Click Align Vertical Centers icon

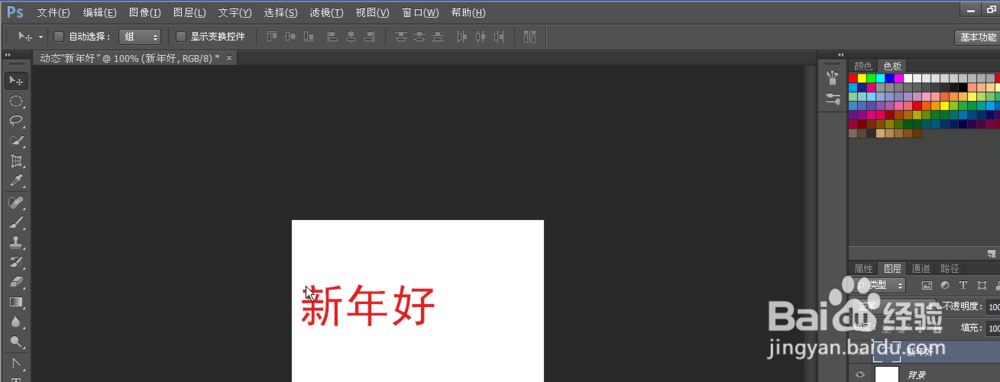tap(290, 37)
